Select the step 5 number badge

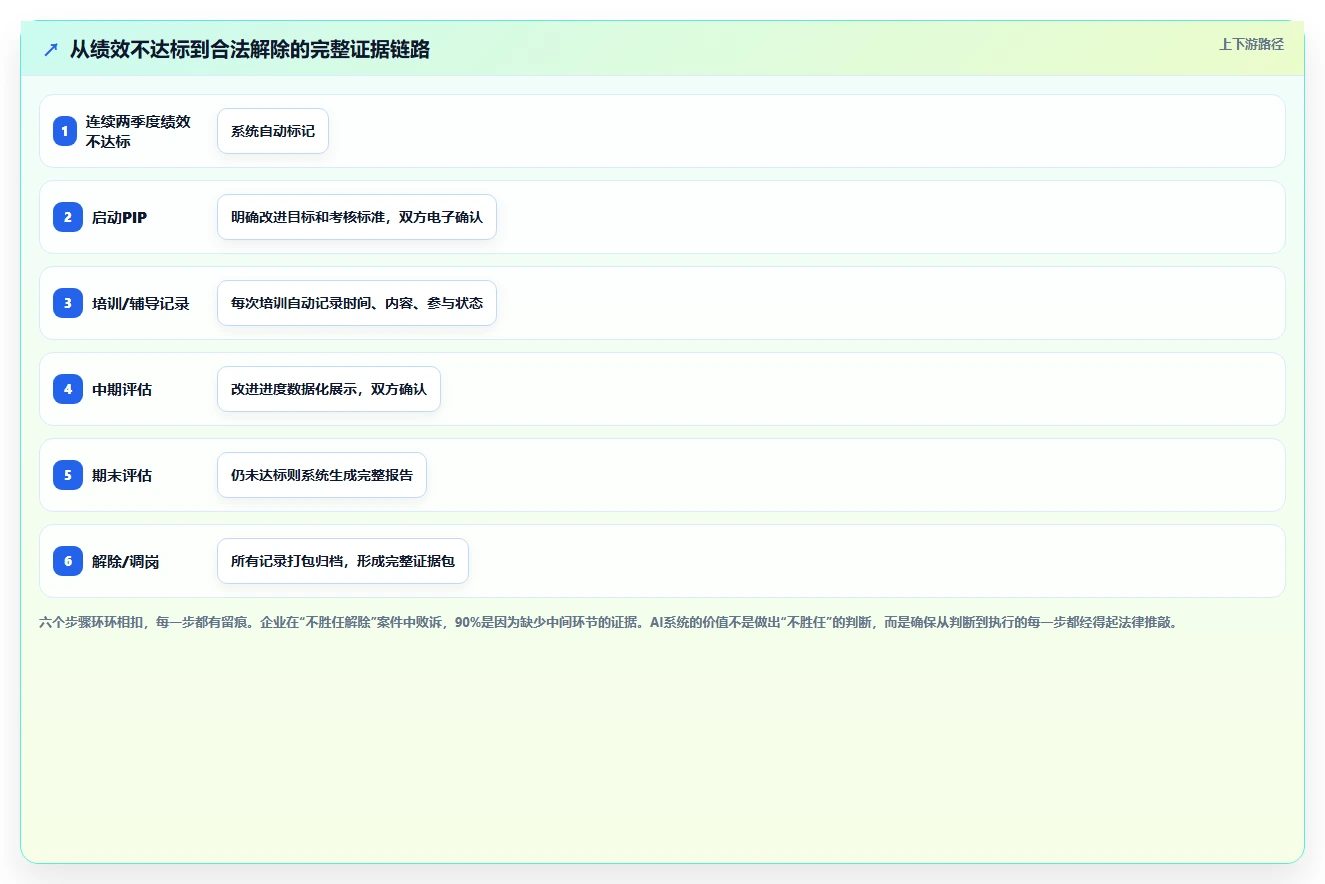(68, 475)
